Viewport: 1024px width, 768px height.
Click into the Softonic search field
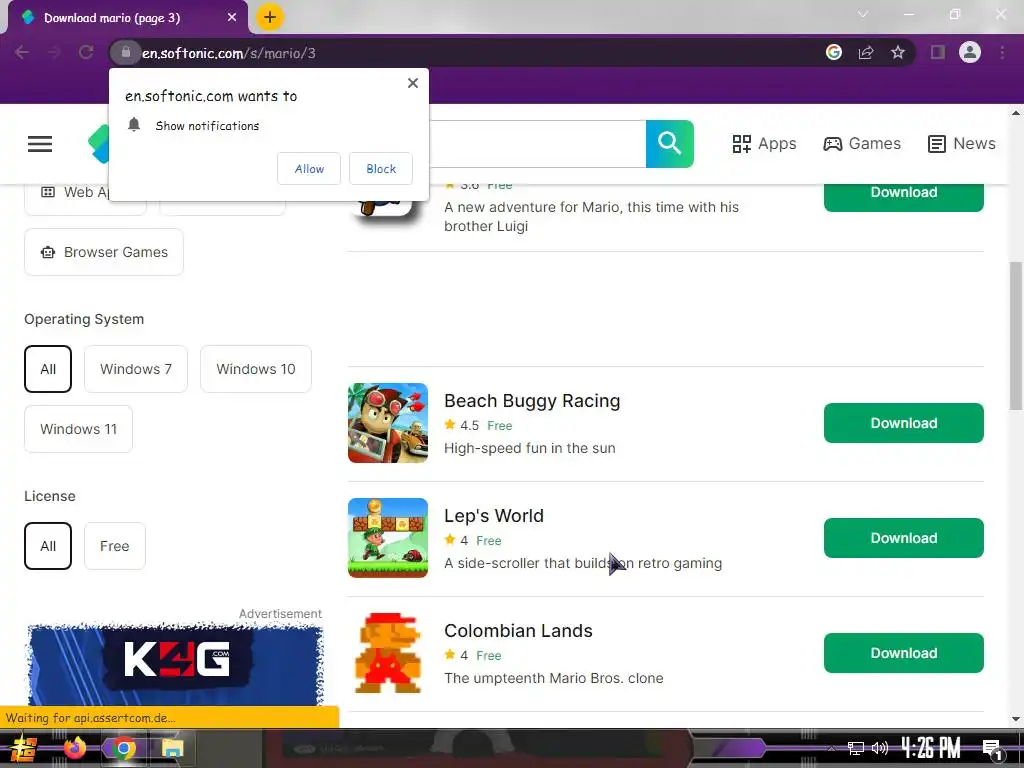coord(537,144)
